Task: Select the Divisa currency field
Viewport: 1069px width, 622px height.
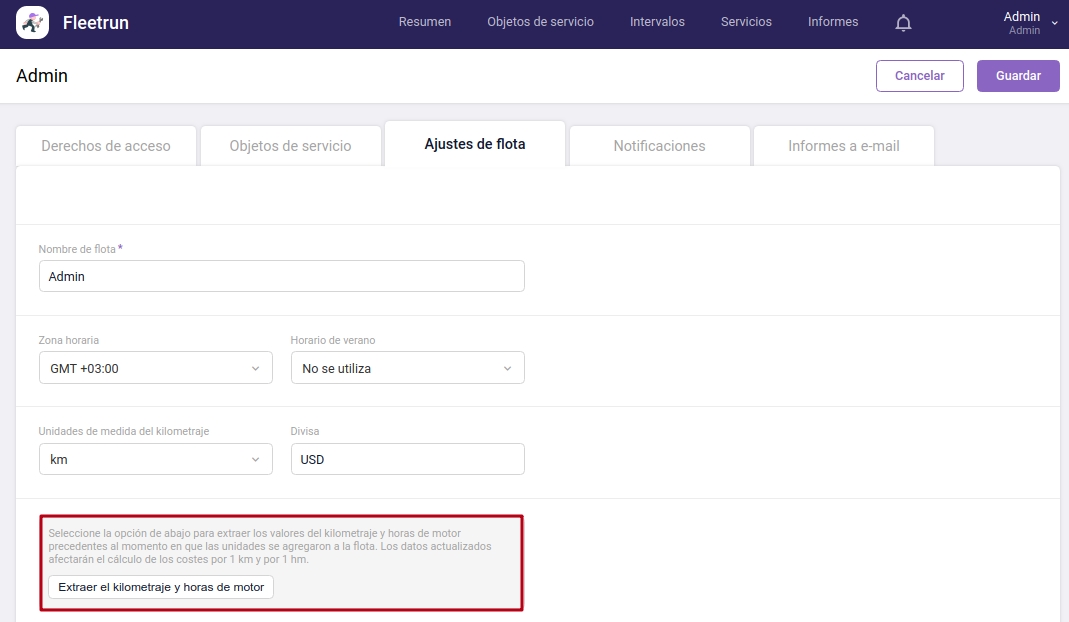Action: click(407, 459)
